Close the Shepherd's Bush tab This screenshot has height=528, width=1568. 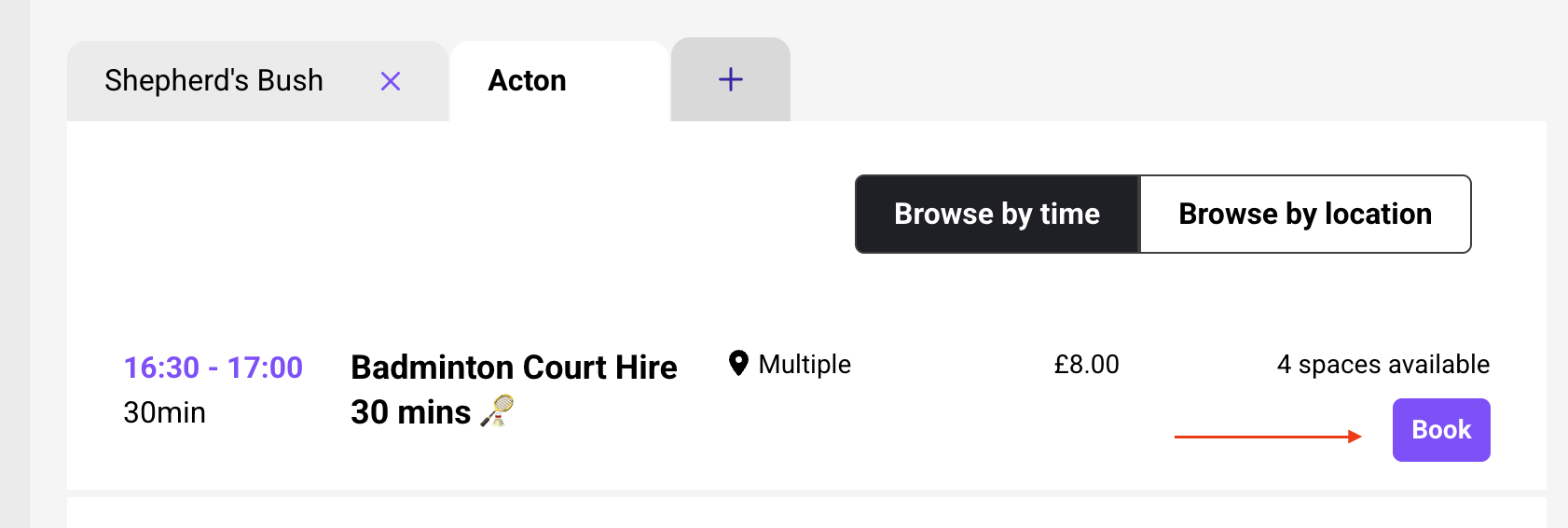pyautogui.click(x=391, y=81)
